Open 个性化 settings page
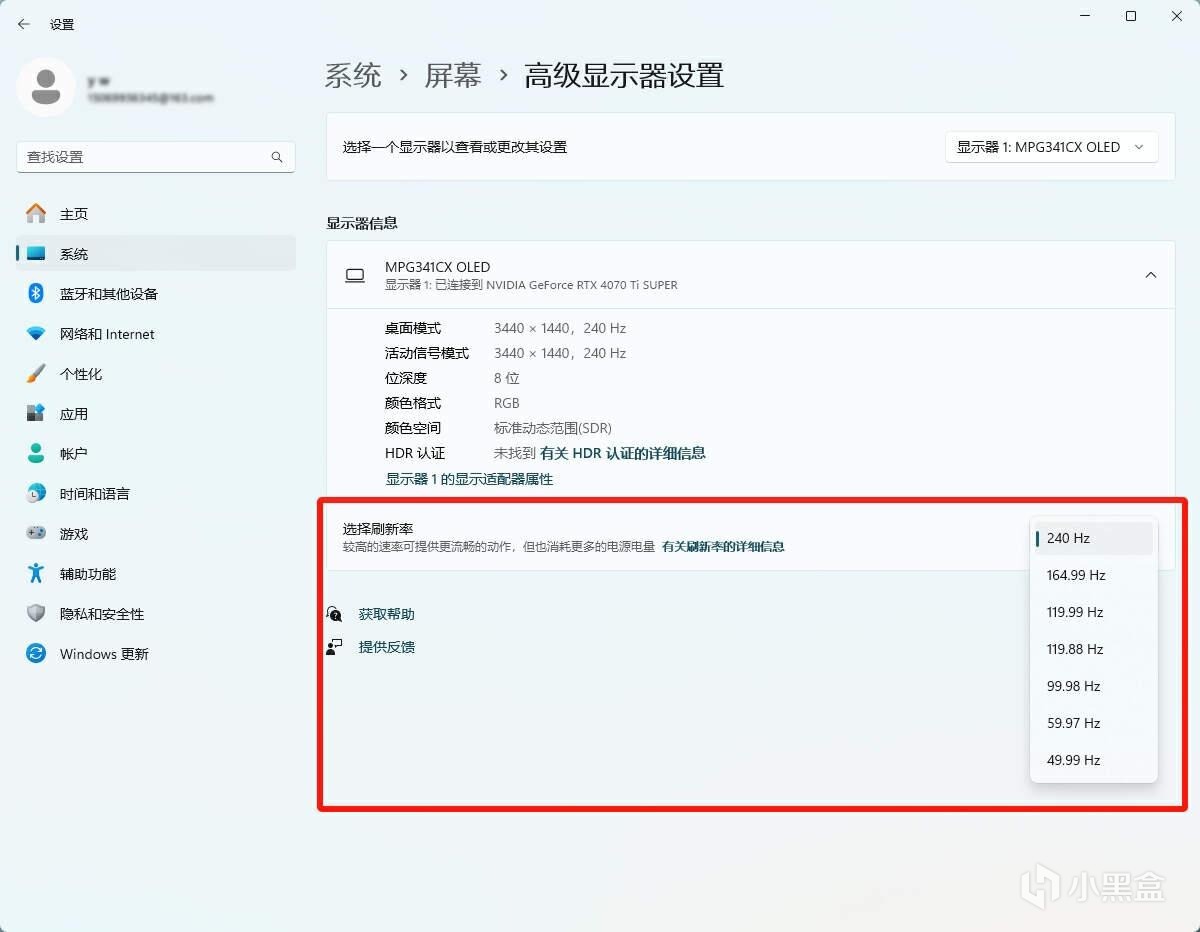Viewport: 1200px width, 932px height. tap(156, 373)
